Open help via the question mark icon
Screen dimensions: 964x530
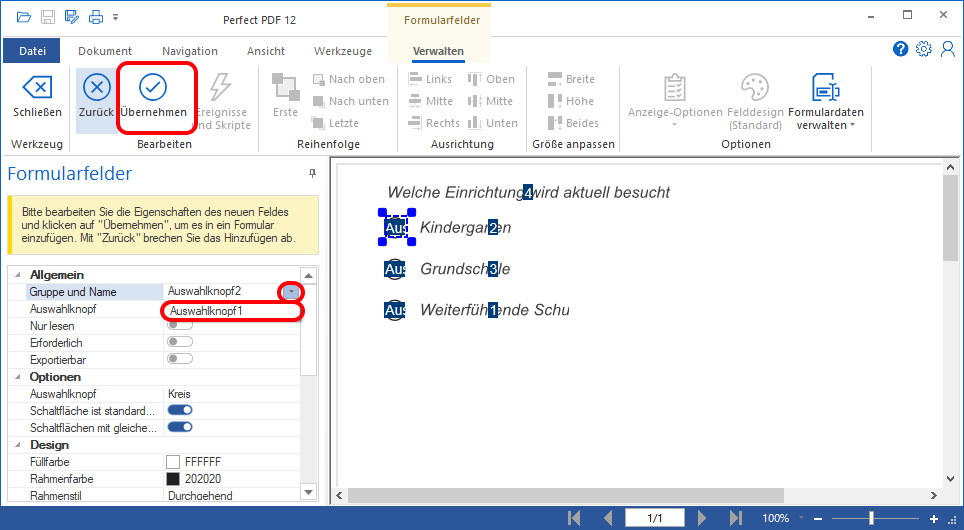[900, 49]
